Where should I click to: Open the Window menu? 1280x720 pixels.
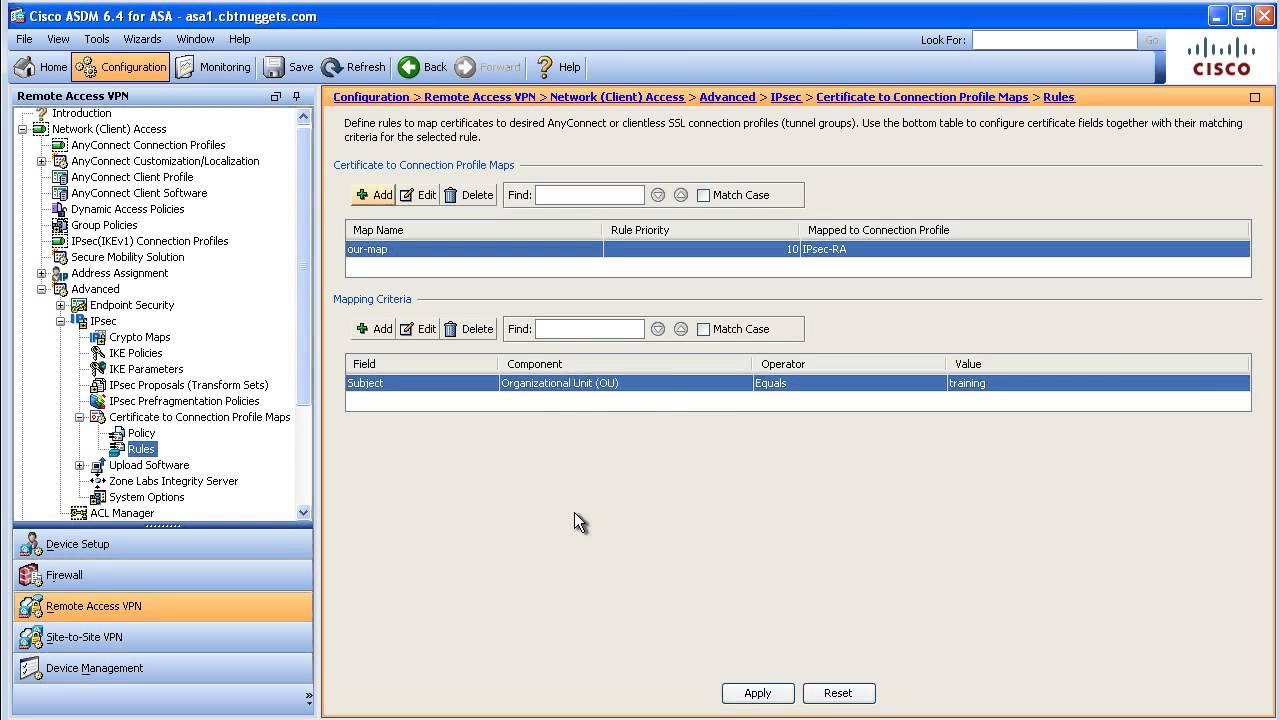[x=195, y=39]
